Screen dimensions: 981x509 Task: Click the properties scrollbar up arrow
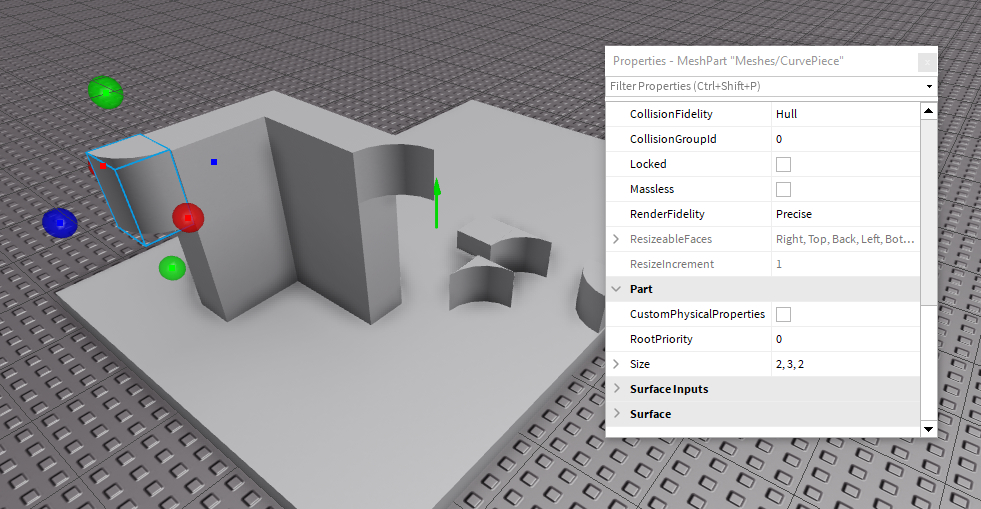point(928,111)
